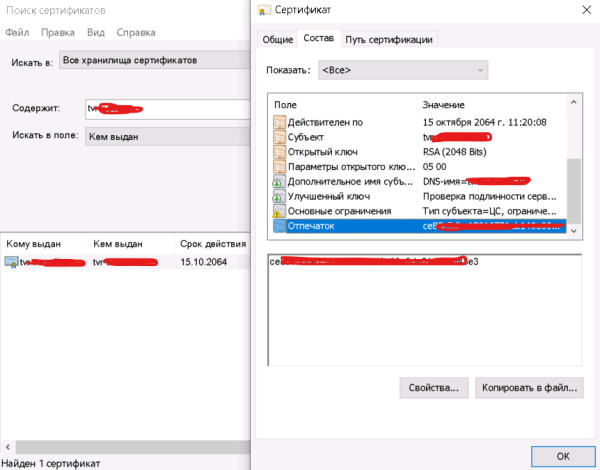Select the Открытый ключ row
This screenshot has width=600, height=470.
[x=419, y=152]
